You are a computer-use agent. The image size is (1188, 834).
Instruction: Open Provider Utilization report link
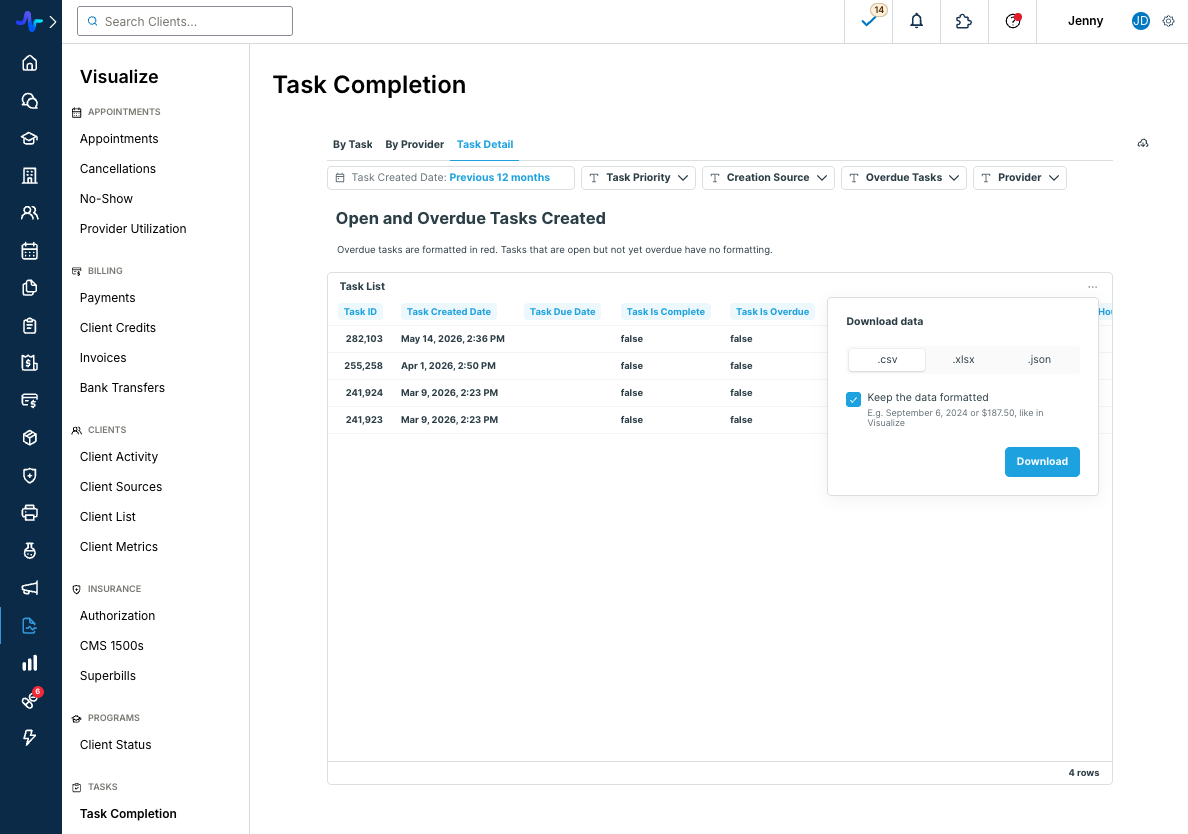133,229
